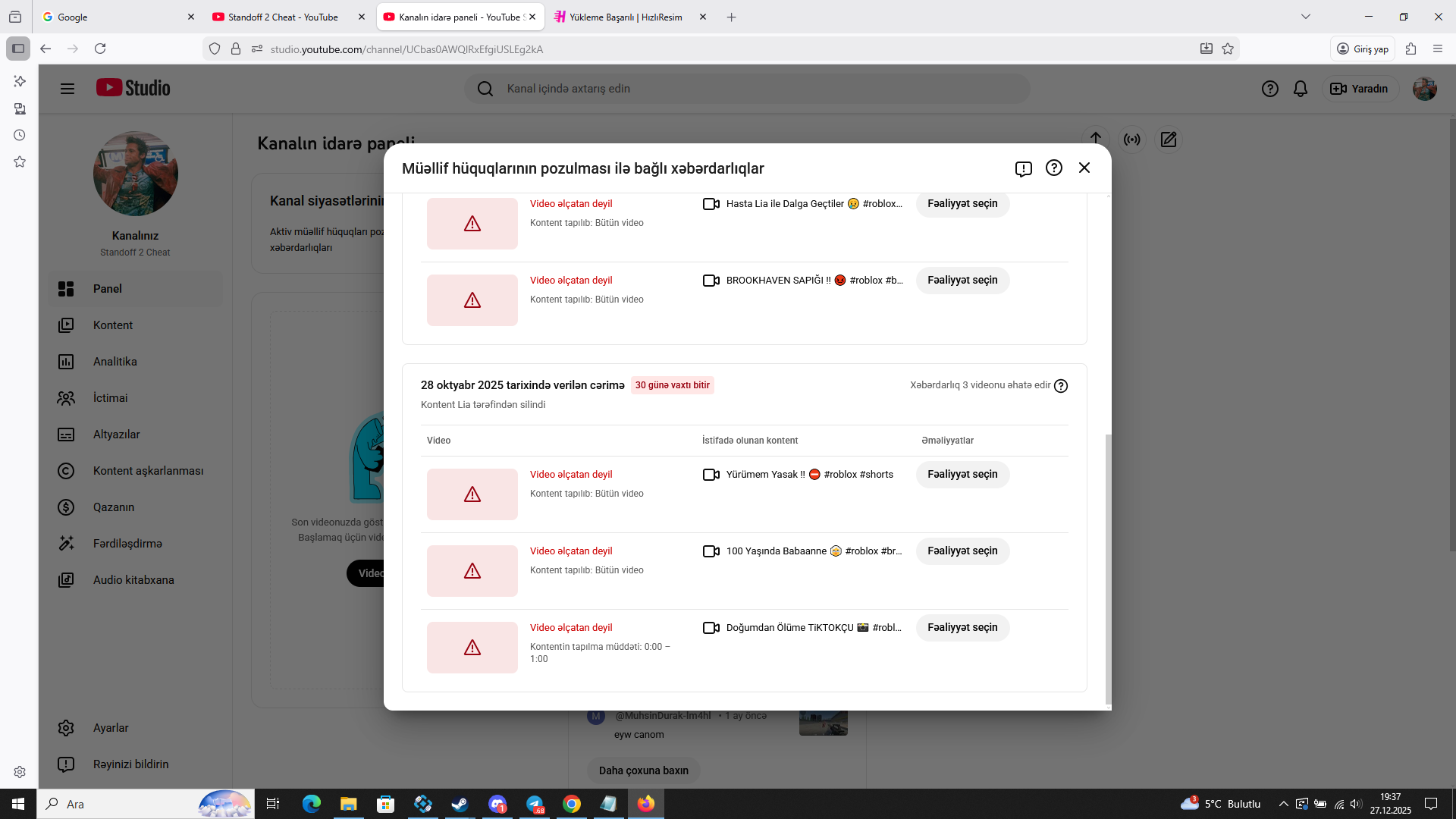Viewport: 1456px width, 819px height.
Task: Click channel profile picture in sidebar
Action: click(136, 174)
